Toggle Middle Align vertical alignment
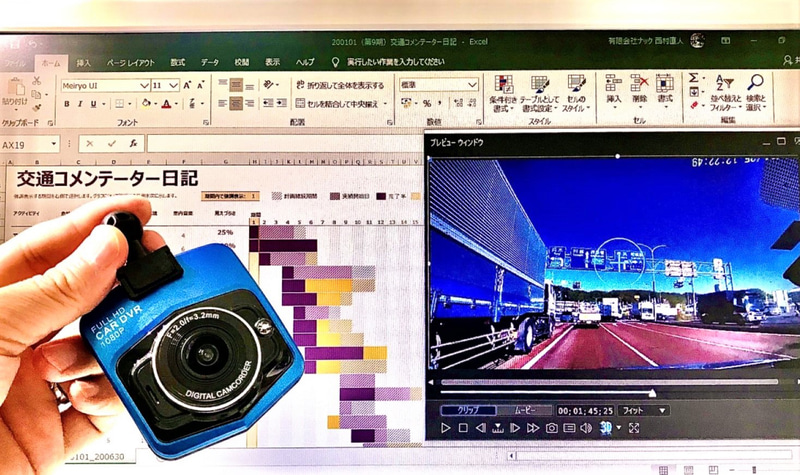The image size is (800, 475). 236,85
